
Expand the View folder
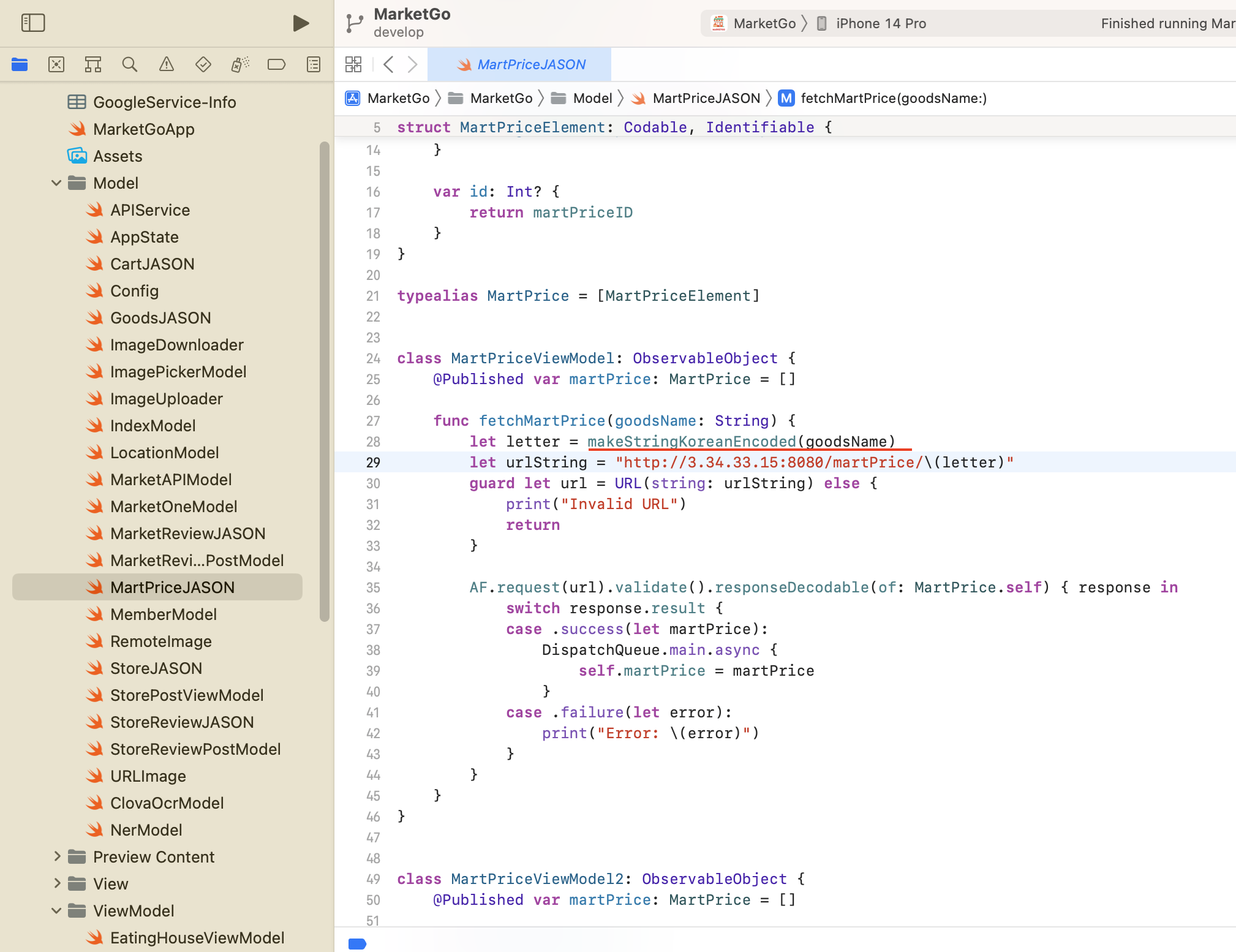point(56,883)
